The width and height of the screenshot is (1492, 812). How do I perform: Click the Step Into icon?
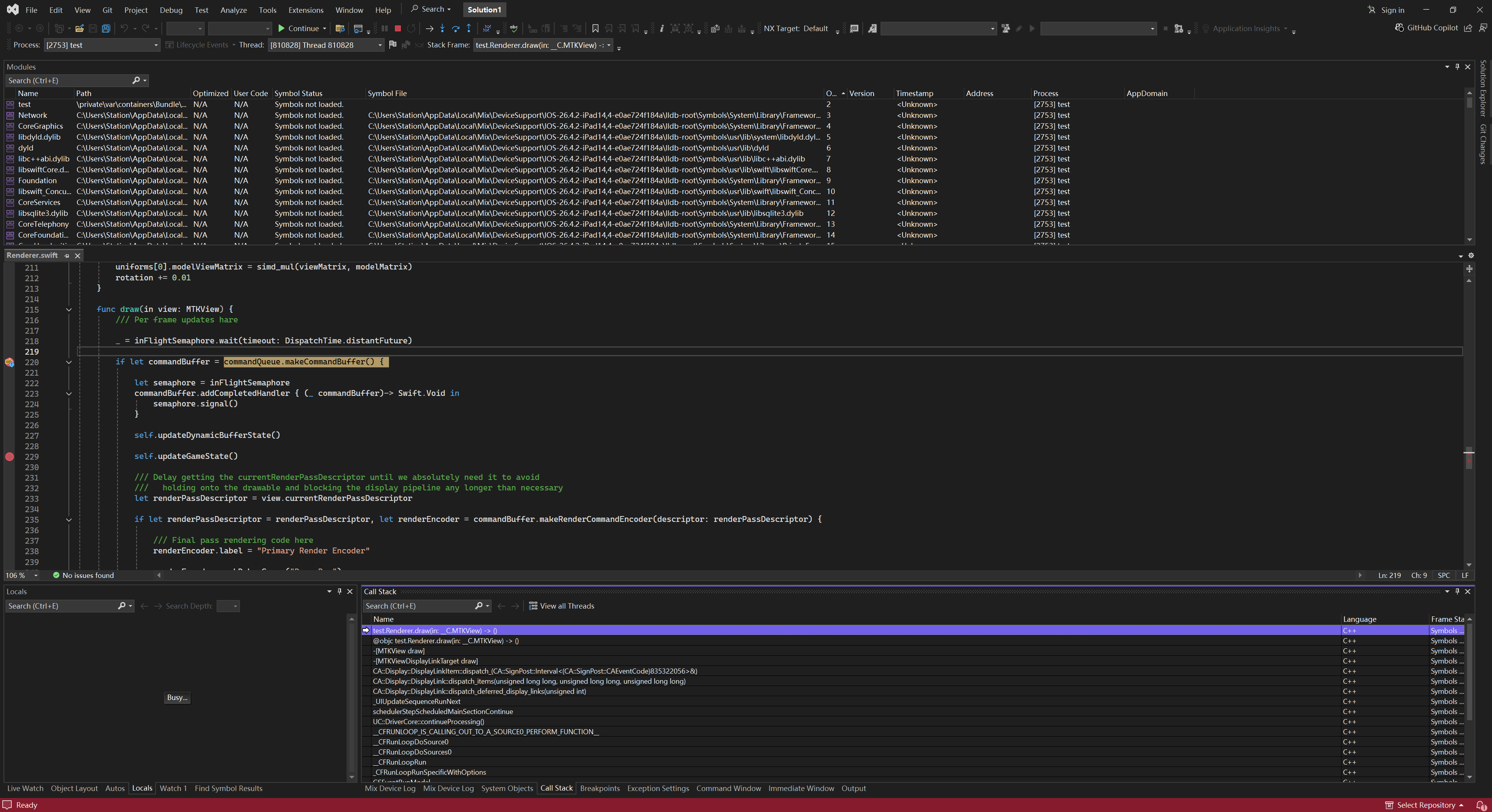coord(443,28)
